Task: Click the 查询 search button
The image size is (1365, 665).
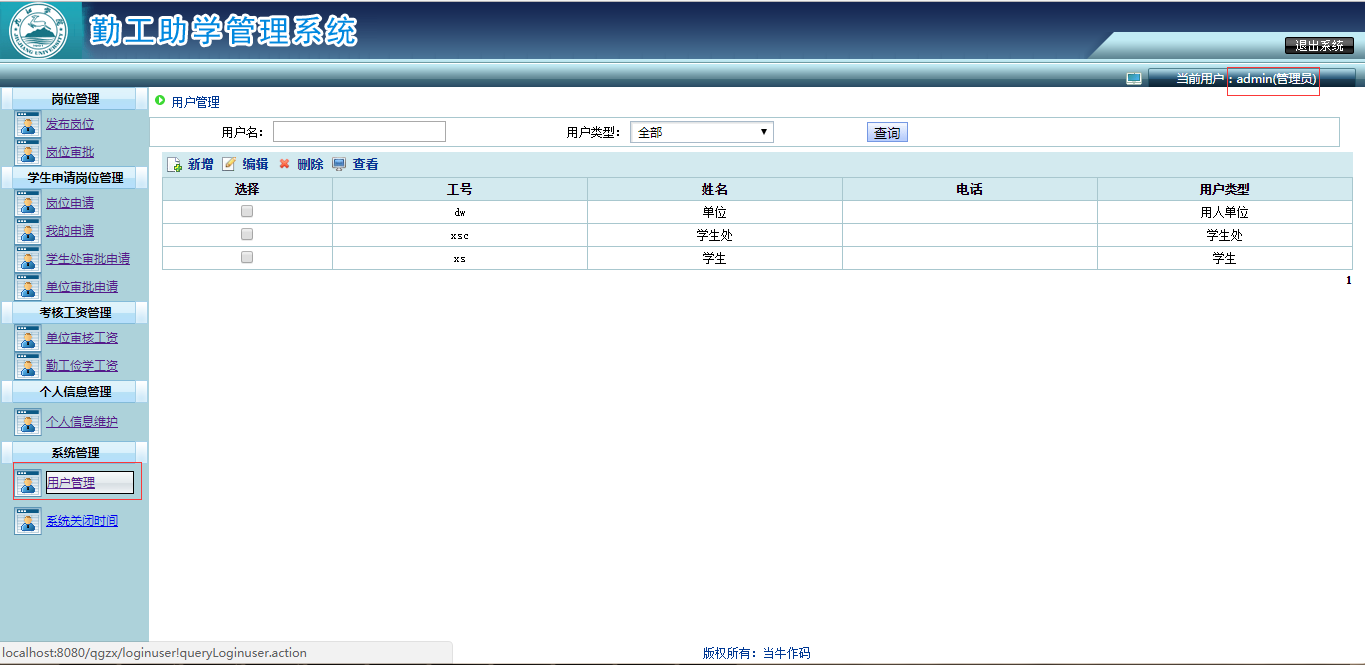Action: (887, 132)
